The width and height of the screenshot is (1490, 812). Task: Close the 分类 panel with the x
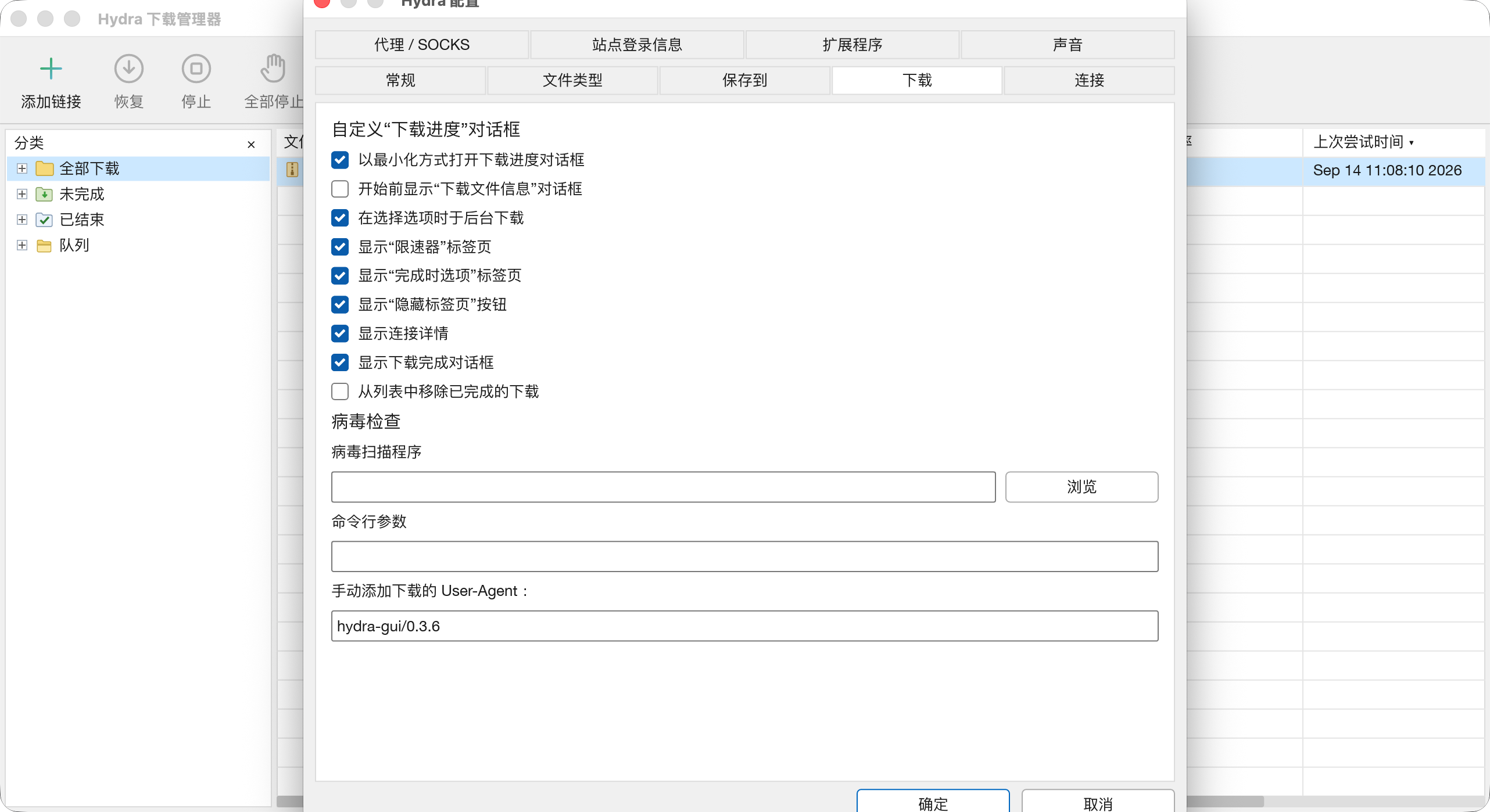click(x=251, y=144)
